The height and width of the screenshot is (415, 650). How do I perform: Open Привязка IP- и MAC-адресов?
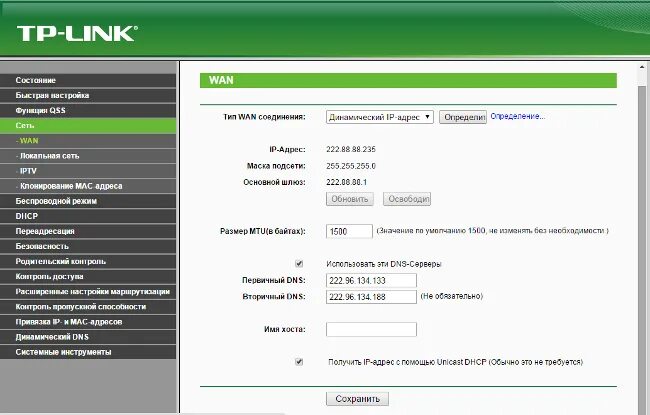pyautogui.click(x=88, y=322)
